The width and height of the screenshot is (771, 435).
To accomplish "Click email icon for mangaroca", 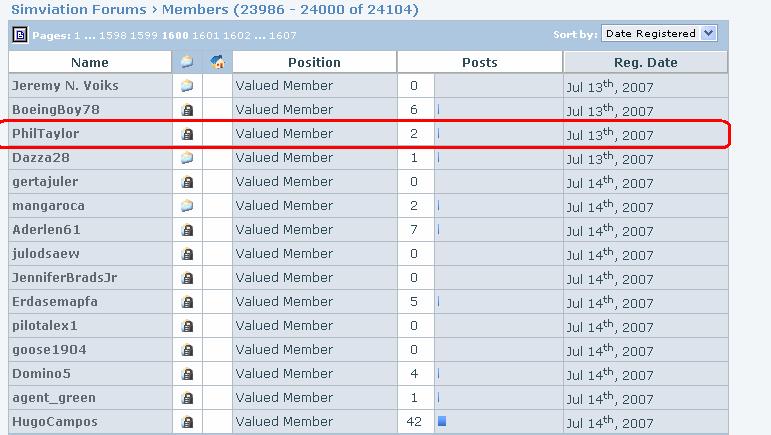I will 187,206.
